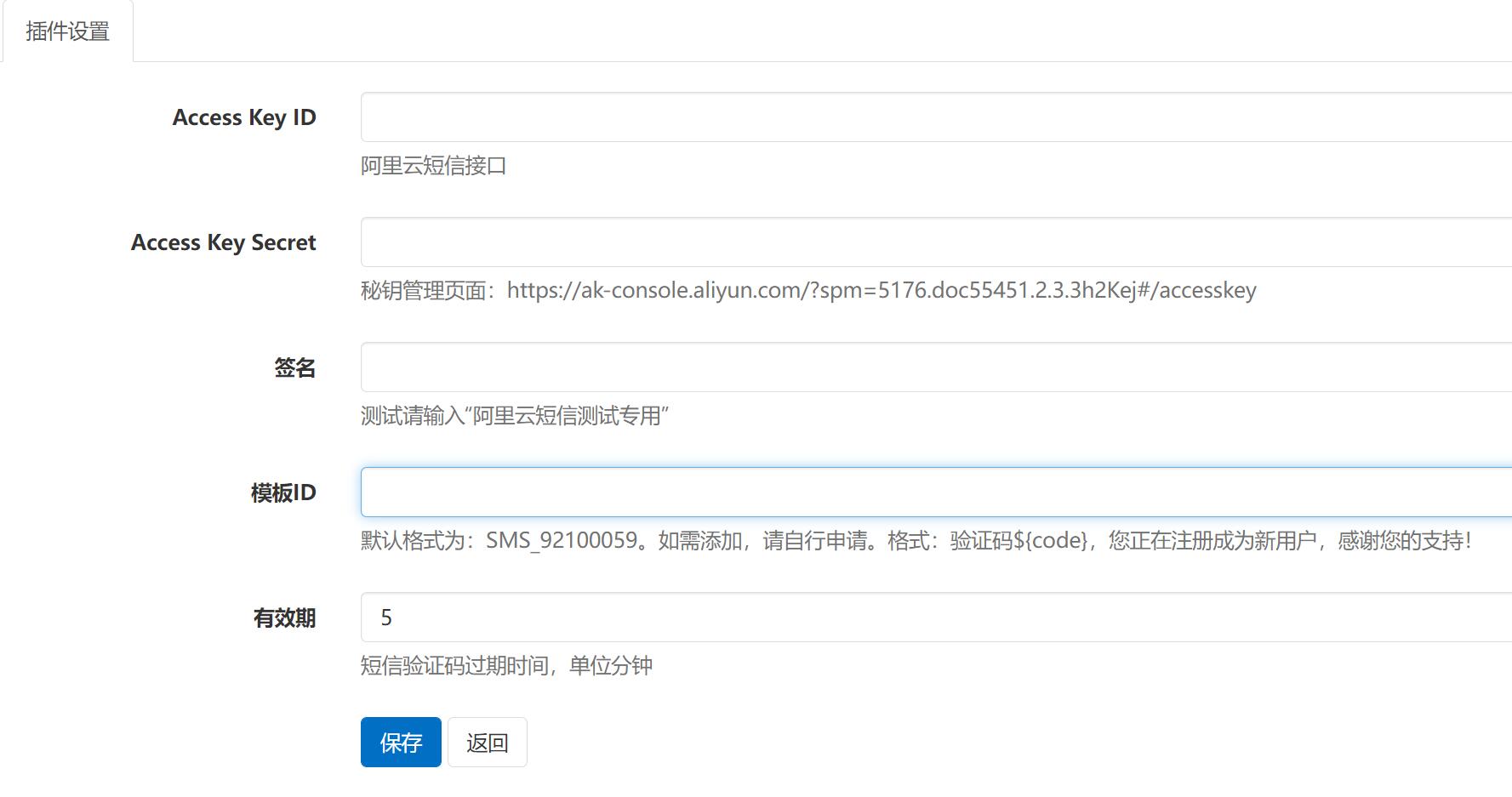Click the 阿里云短信接口 help text
This screenshot has height=797, width=1512.
point(433,166)
